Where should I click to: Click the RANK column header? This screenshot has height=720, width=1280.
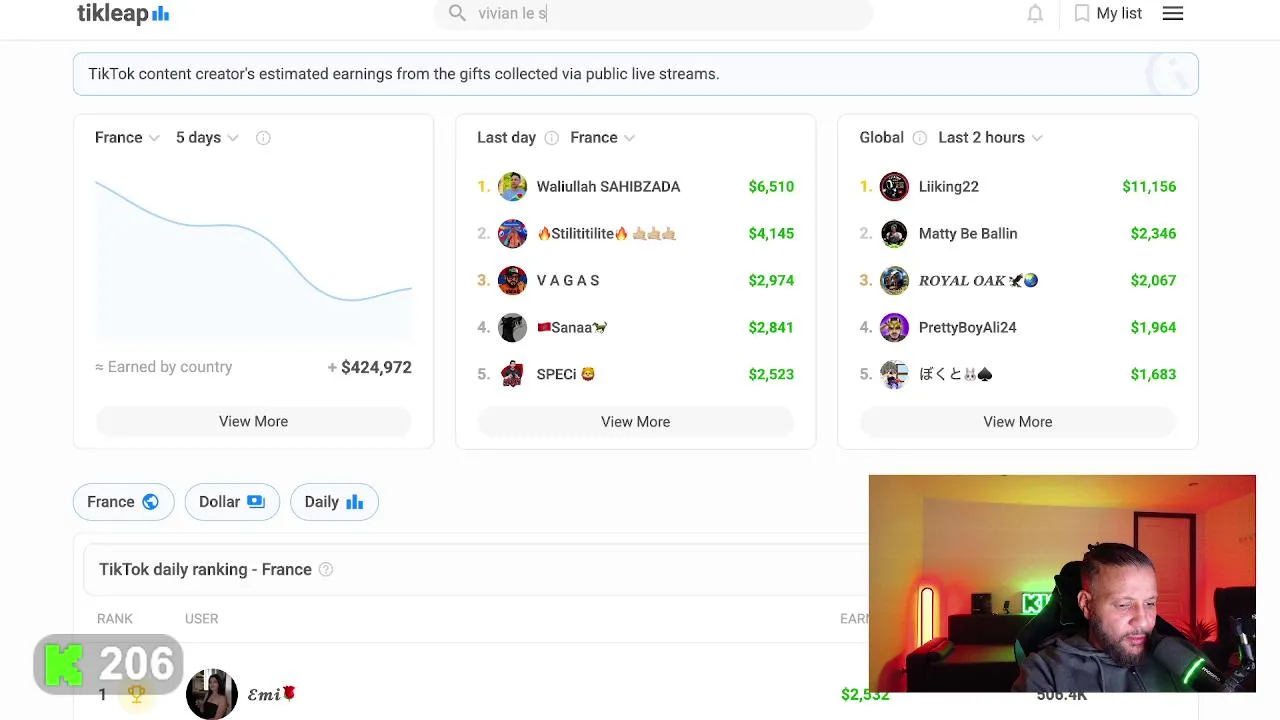(115, 619)
